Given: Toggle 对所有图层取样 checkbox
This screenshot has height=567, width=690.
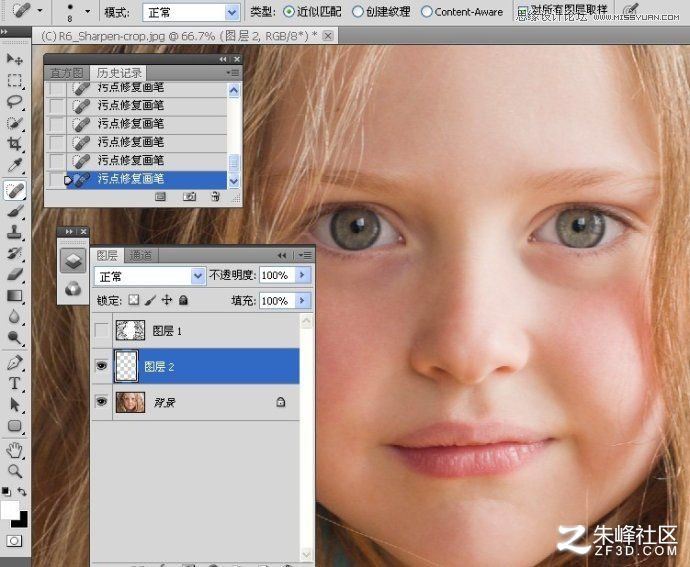Looking at the screenshot, I should (523, 12).
